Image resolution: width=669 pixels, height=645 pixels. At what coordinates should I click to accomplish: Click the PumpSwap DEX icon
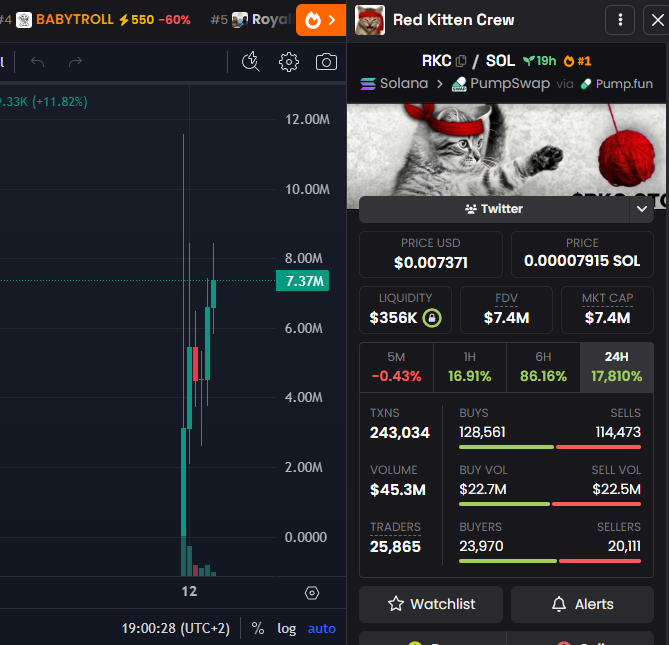tap(459, 84)
